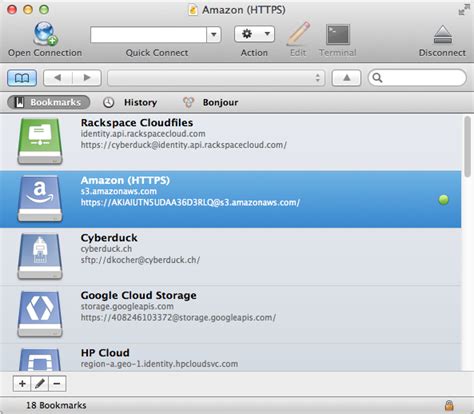
Task: Click the s3.amazonaws.com hostname text
Action: click(x=119, y=192)
